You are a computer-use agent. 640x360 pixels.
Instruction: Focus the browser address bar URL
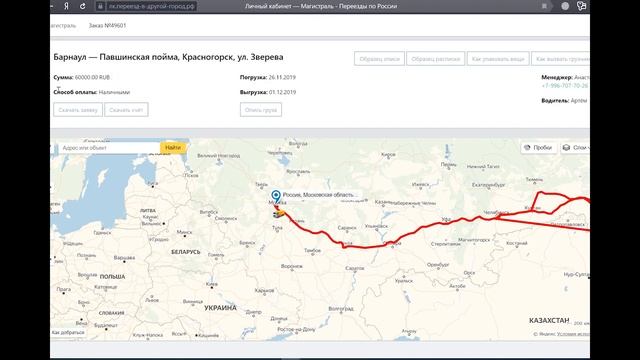(x=151, y=6)
